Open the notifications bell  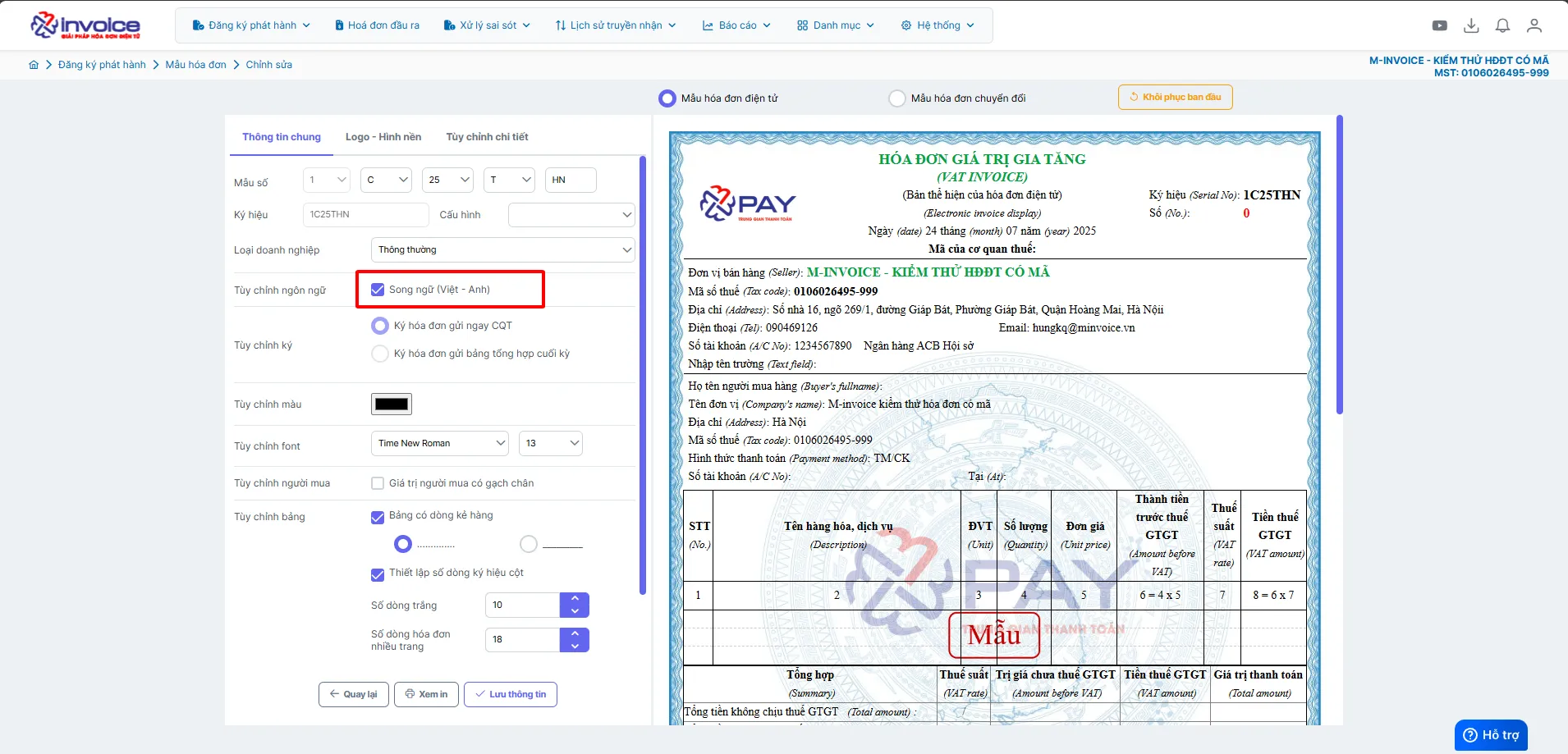[x=1502, y=25]
